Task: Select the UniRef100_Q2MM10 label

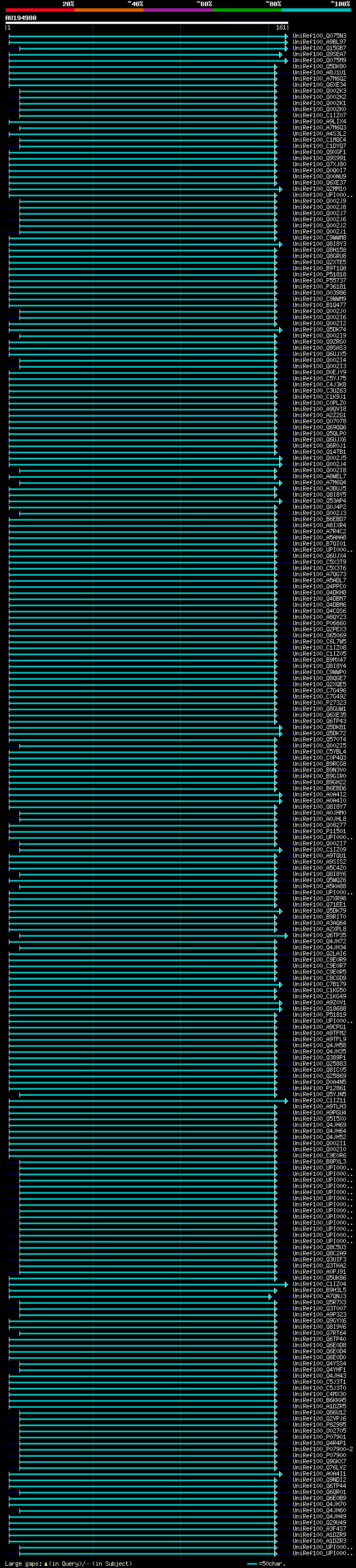Action: coord(319,189)
